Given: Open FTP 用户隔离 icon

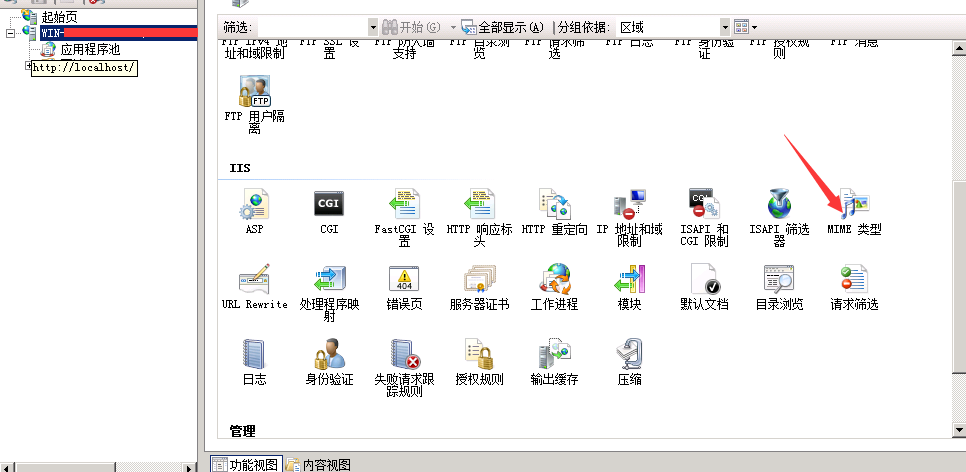Looking at the screenshot, I should click(254, 91).
